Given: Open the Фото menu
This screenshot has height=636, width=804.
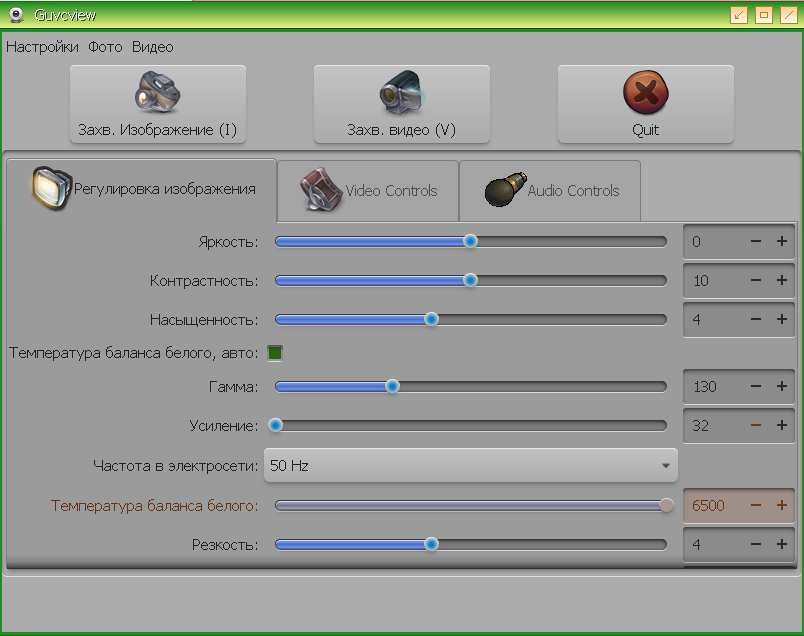Looking at the screenshot, I should point(105,47).
